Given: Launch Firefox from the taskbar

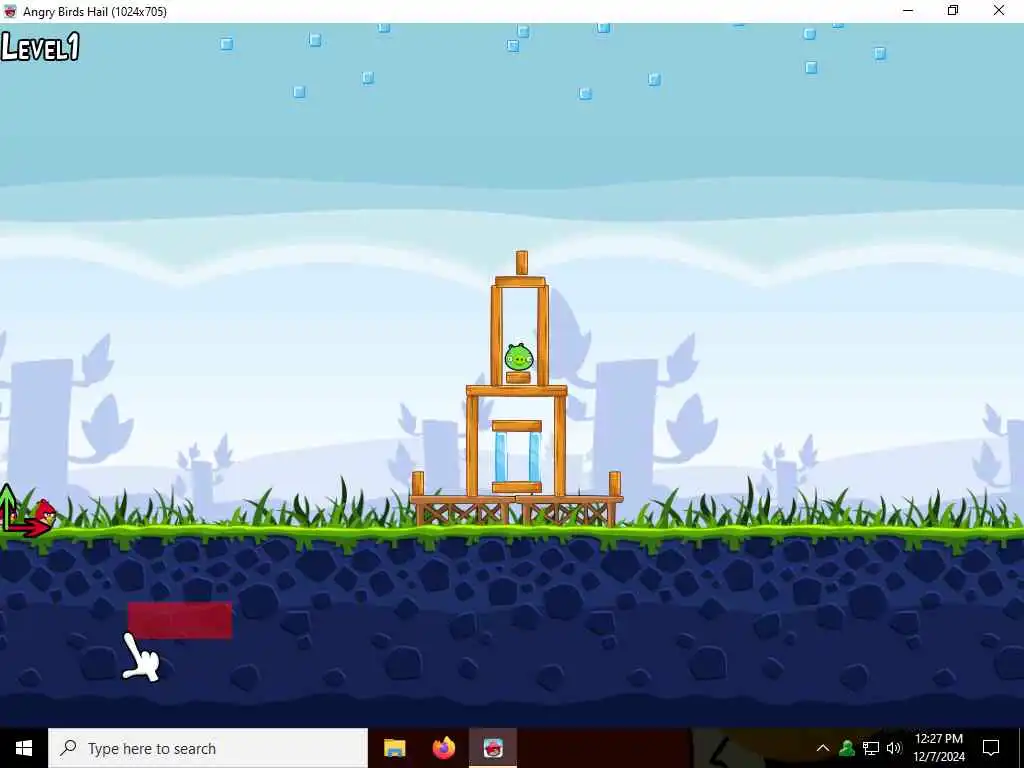Looking at the screenshot, I should [444, 748].
